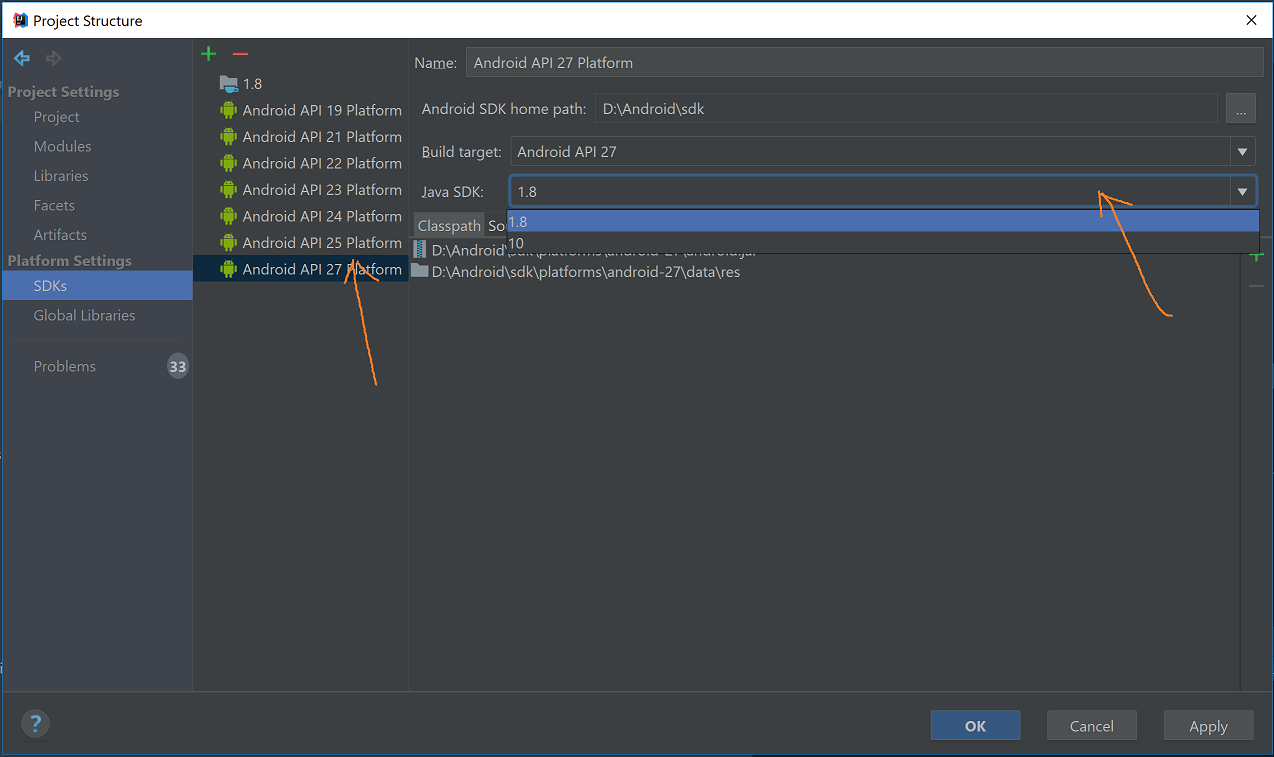Switch to the Classpath tab
This screenshot has width=1274, height=757.
point(449,226)
